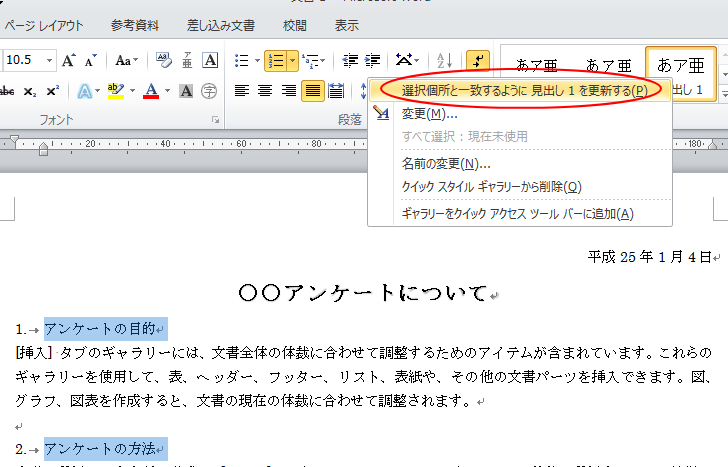
Task: Align text left
Action: pos(241,91)
